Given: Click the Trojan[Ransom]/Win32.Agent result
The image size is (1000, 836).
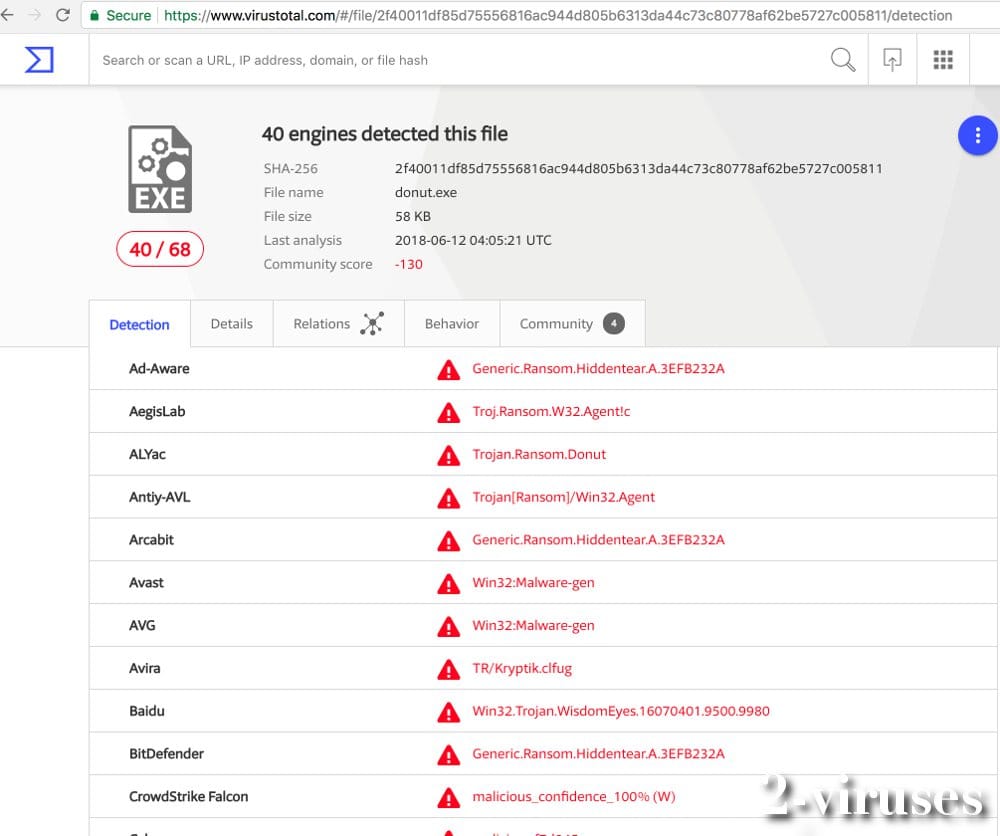Looking at the screenshot, I should pyautogui.click(x=563, y=497).
